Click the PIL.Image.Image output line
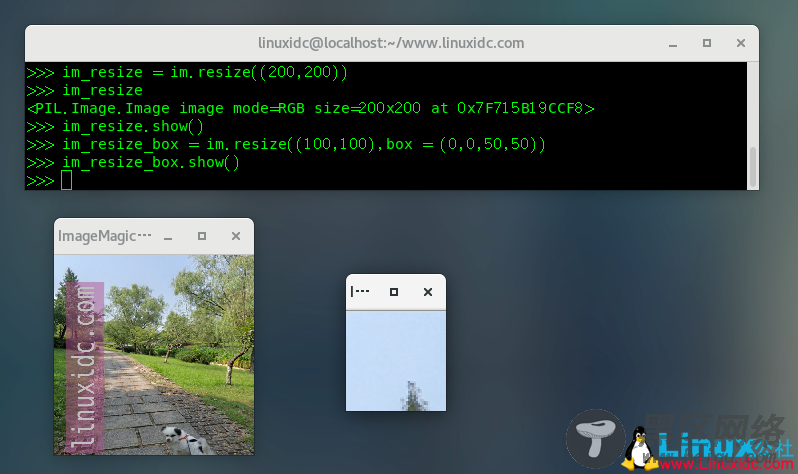This screenshot has height=474, width=798. [310, 108]
